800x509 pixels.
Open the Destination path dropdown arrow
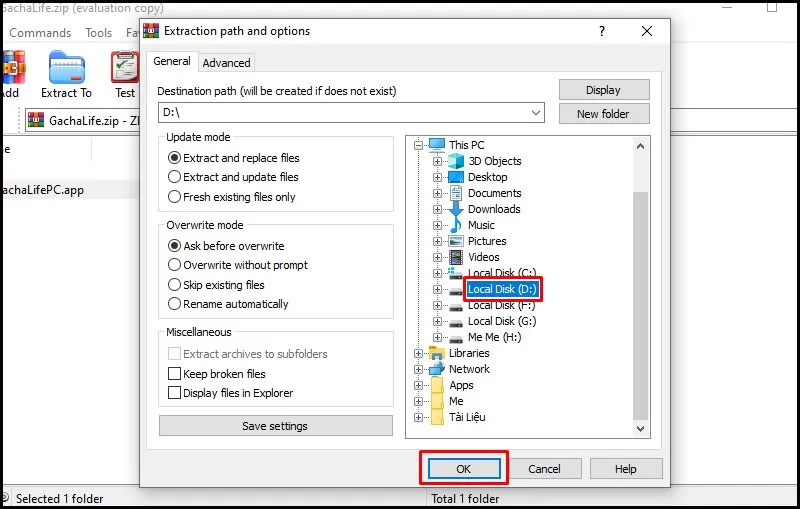[x=537, y=113]
